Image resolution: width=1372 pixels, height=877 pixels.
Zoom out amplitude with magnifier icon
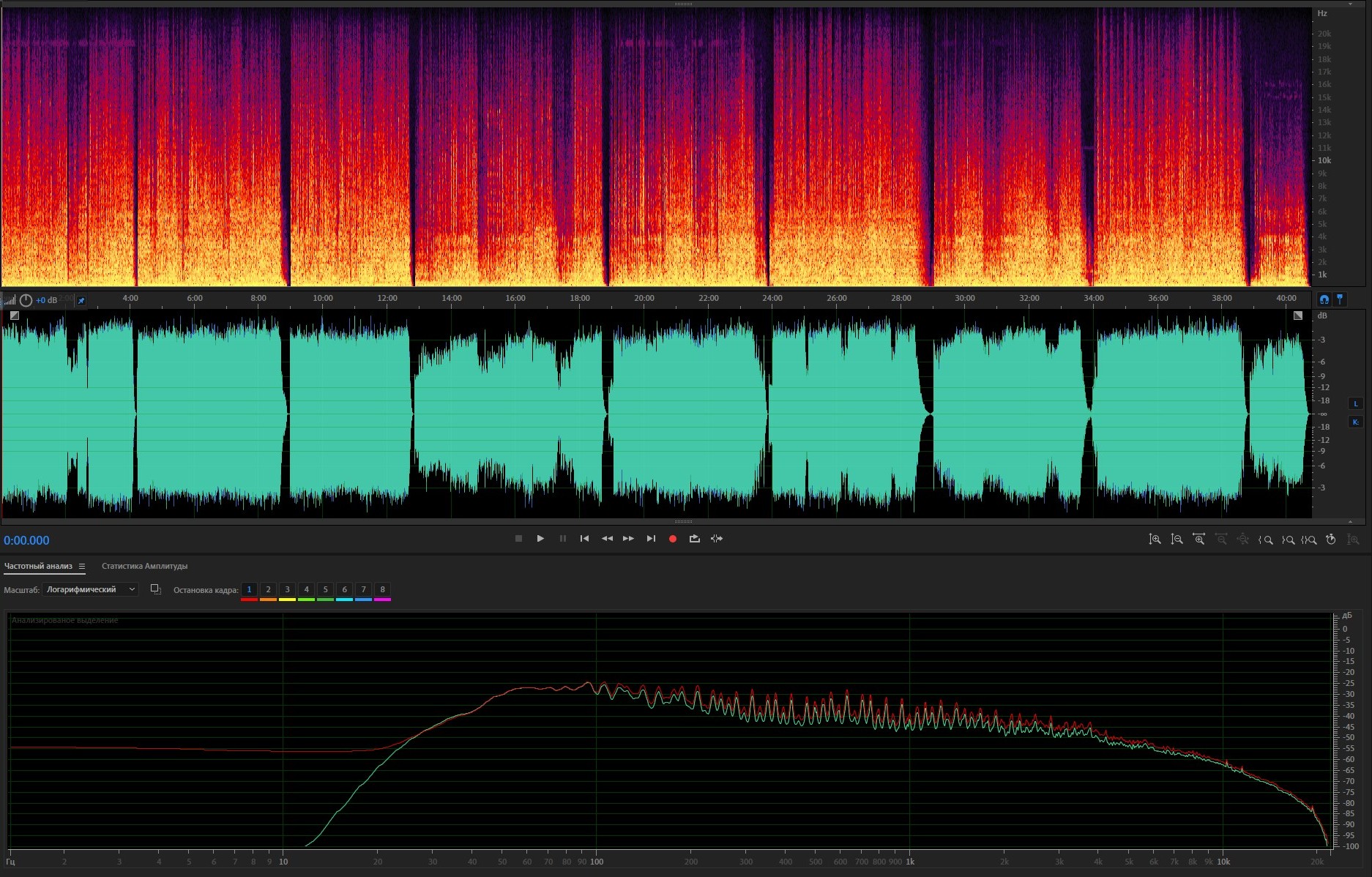(1177, 540)
